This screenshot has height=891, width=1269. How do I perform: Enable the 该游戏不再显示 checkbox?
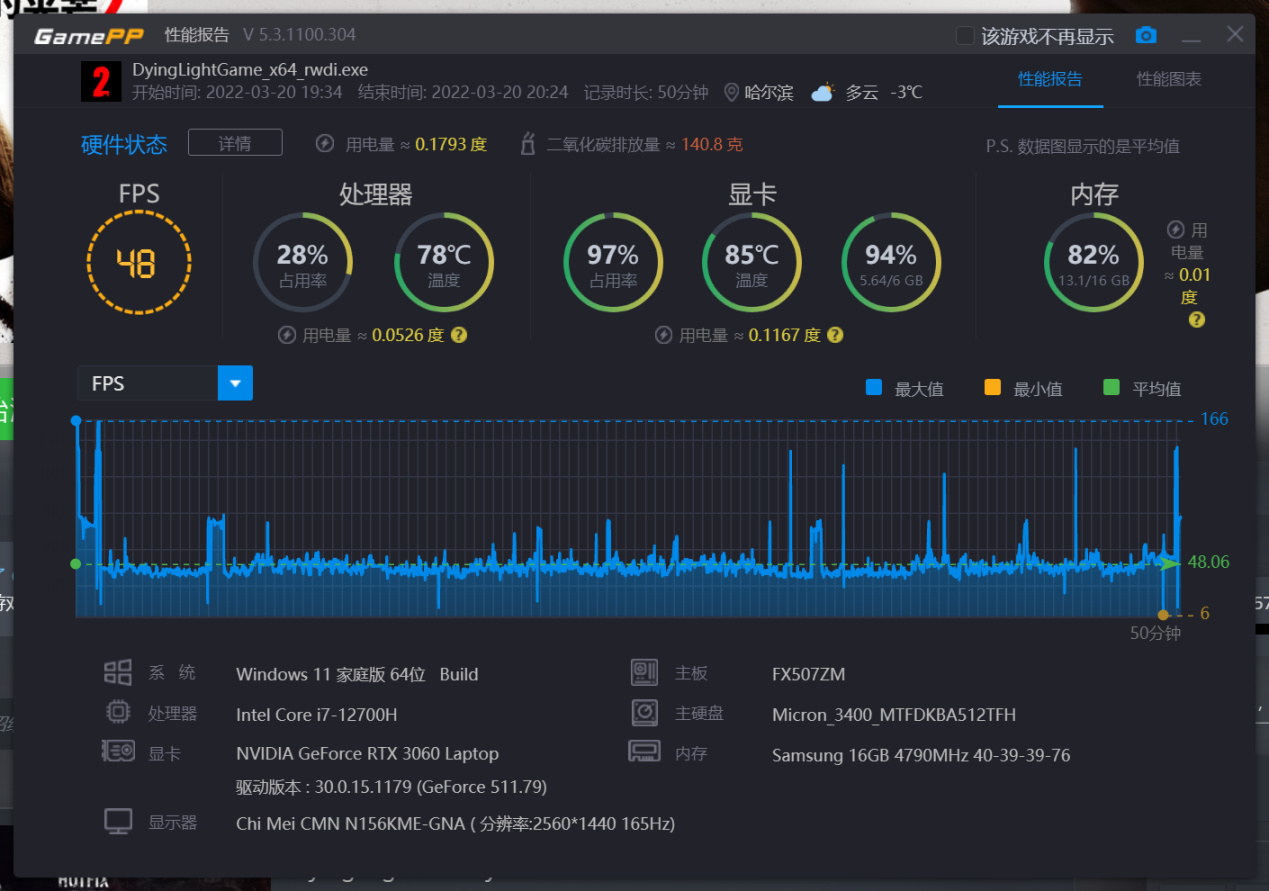[x=965, y=36]
